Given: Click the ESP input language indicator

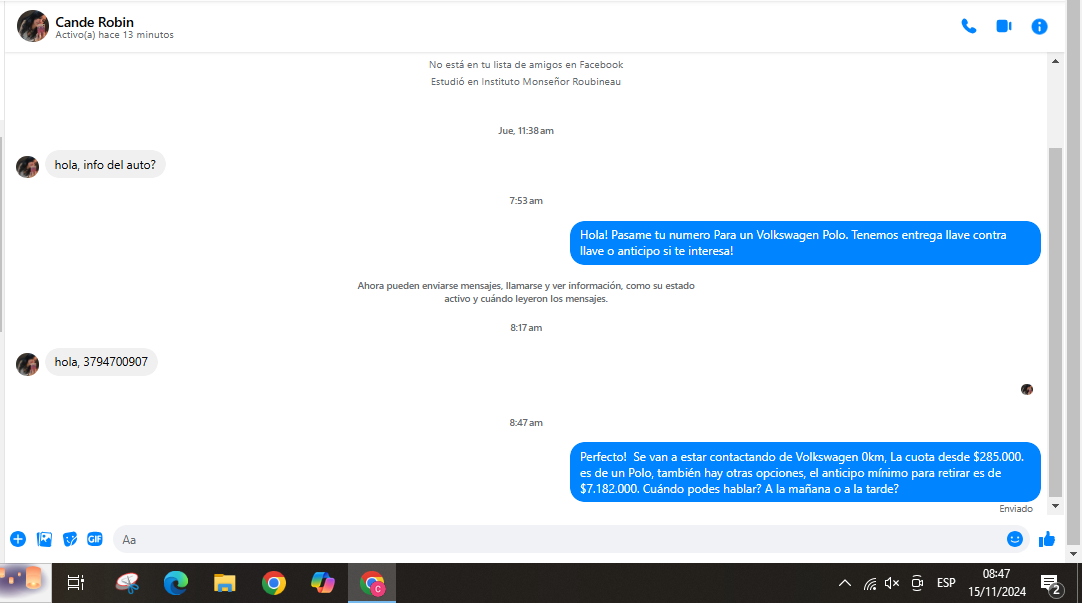Looking at the screenshot, I should (946, 583).
